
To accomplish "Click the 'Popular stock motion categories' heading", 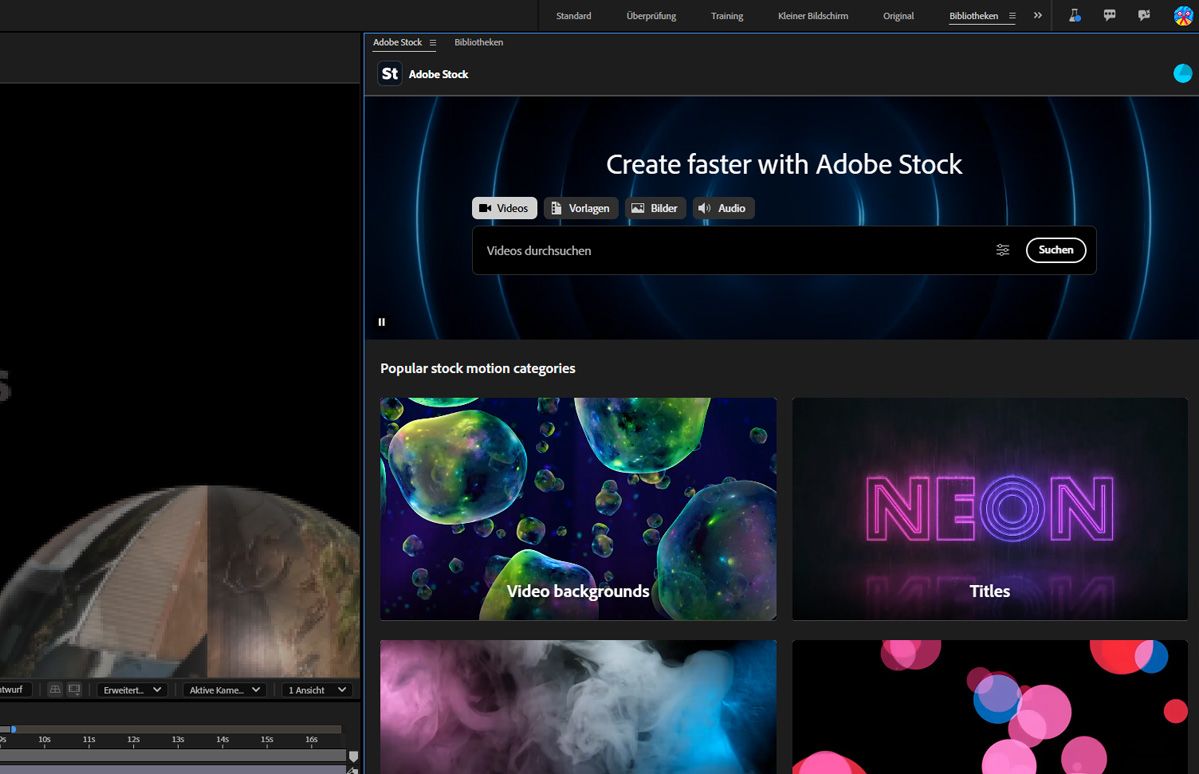I will (478, 369).
